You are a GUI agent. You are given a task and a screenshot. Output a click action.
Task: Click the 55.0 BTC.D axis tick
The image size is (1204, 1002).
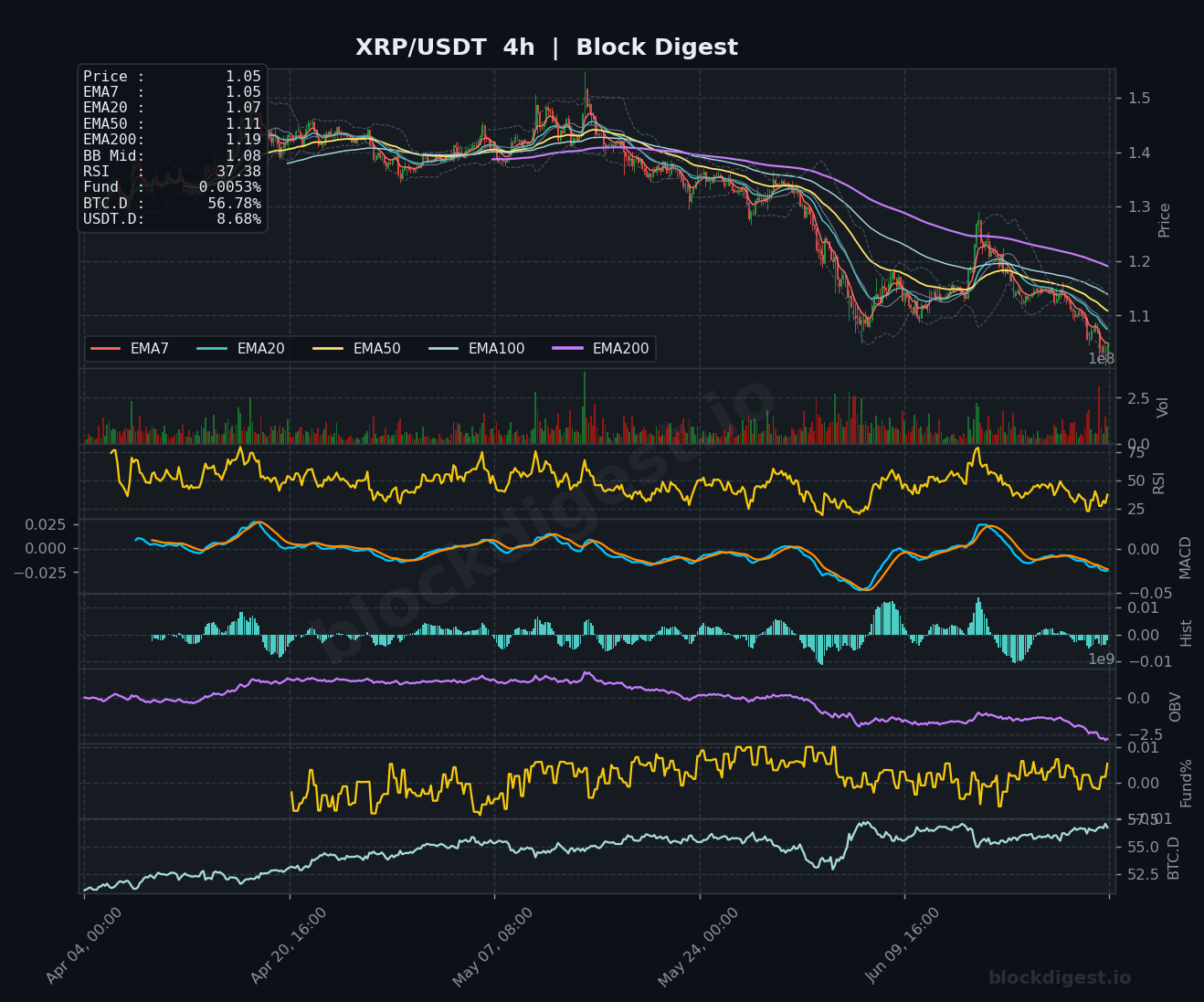pyautogui.click(x=1143, y=848)
